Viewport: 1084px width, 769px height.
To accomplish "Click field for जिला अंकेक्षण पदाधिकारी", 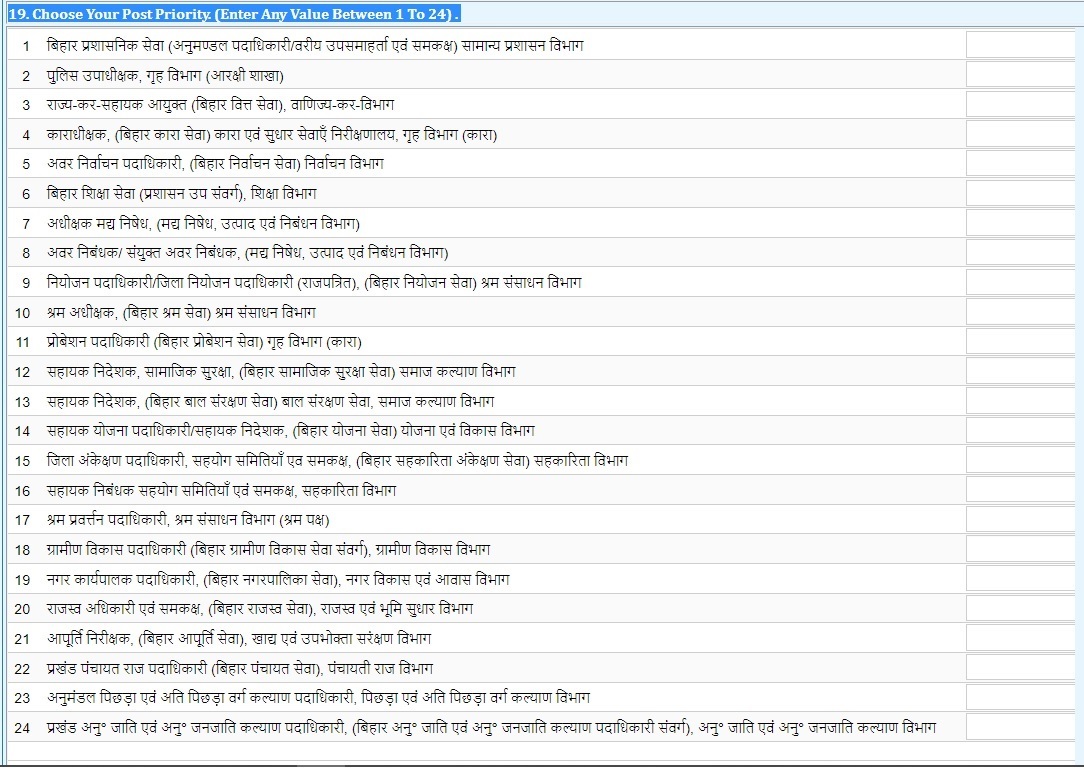I will coord(1019,461).
